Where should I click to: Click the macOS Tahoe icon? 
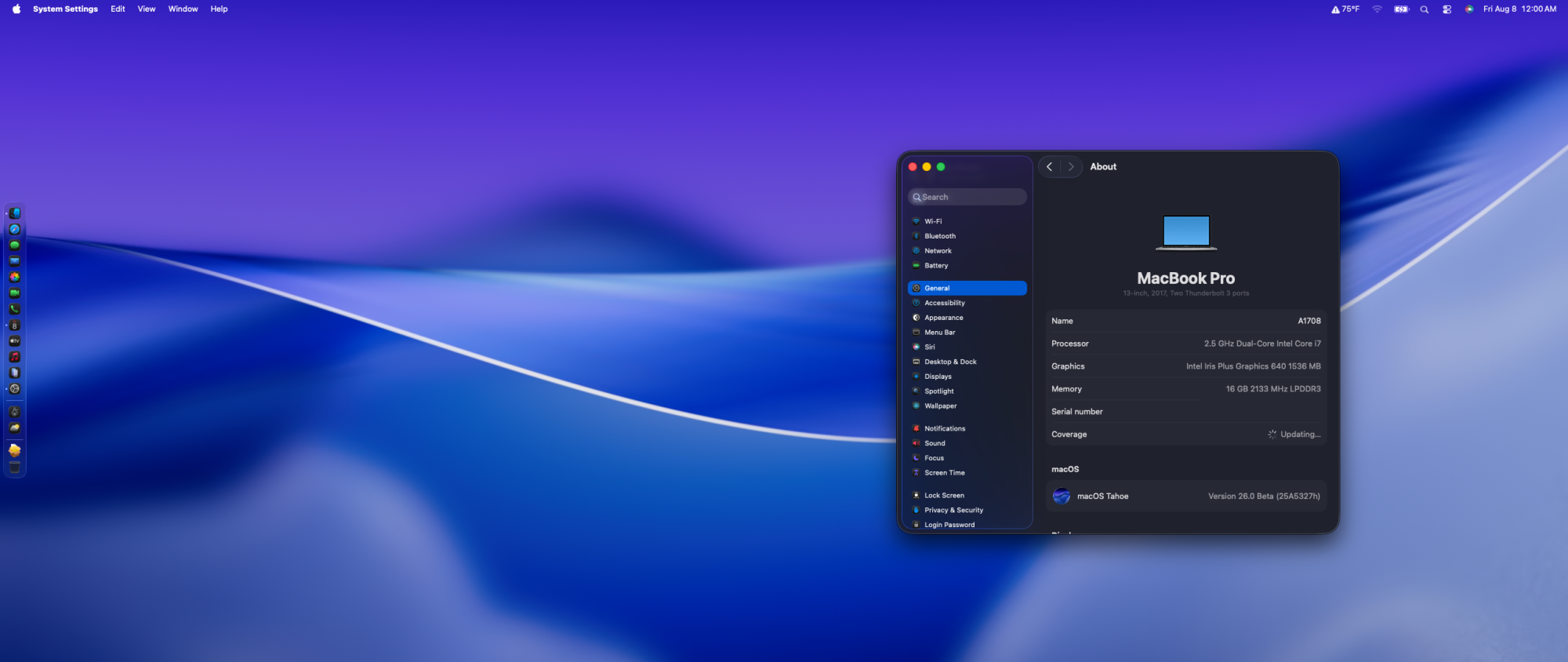1062,497
